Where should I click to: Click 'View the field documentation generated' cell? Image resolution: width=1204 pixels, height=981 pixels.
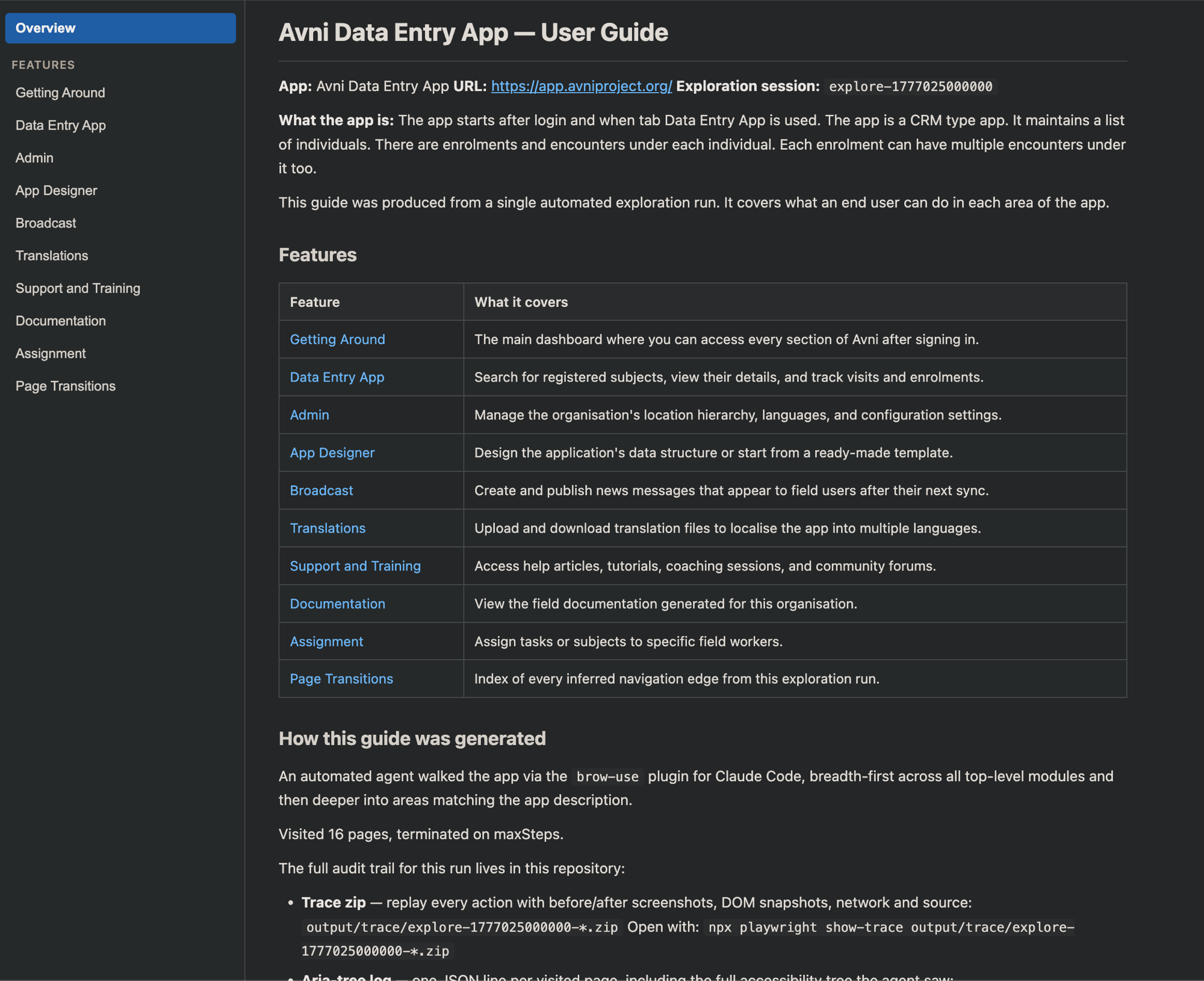666,604
